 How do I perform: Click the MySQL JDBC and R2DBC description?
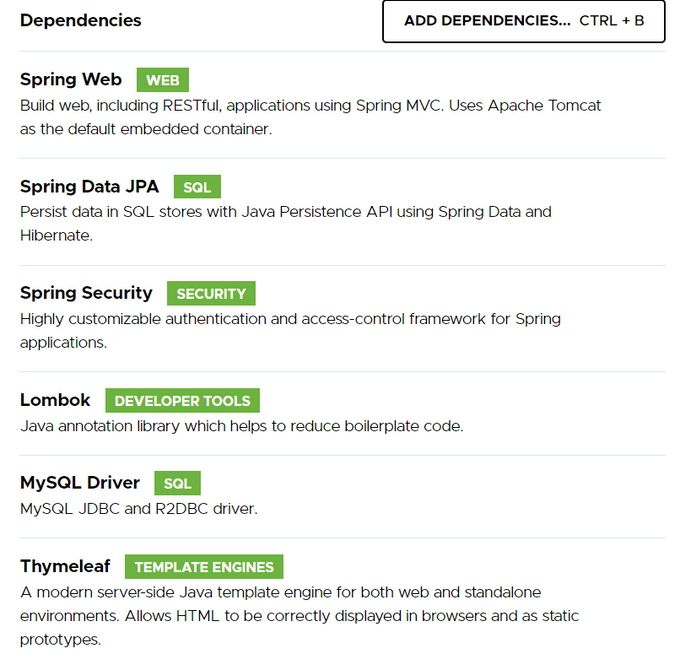point(139,509)
